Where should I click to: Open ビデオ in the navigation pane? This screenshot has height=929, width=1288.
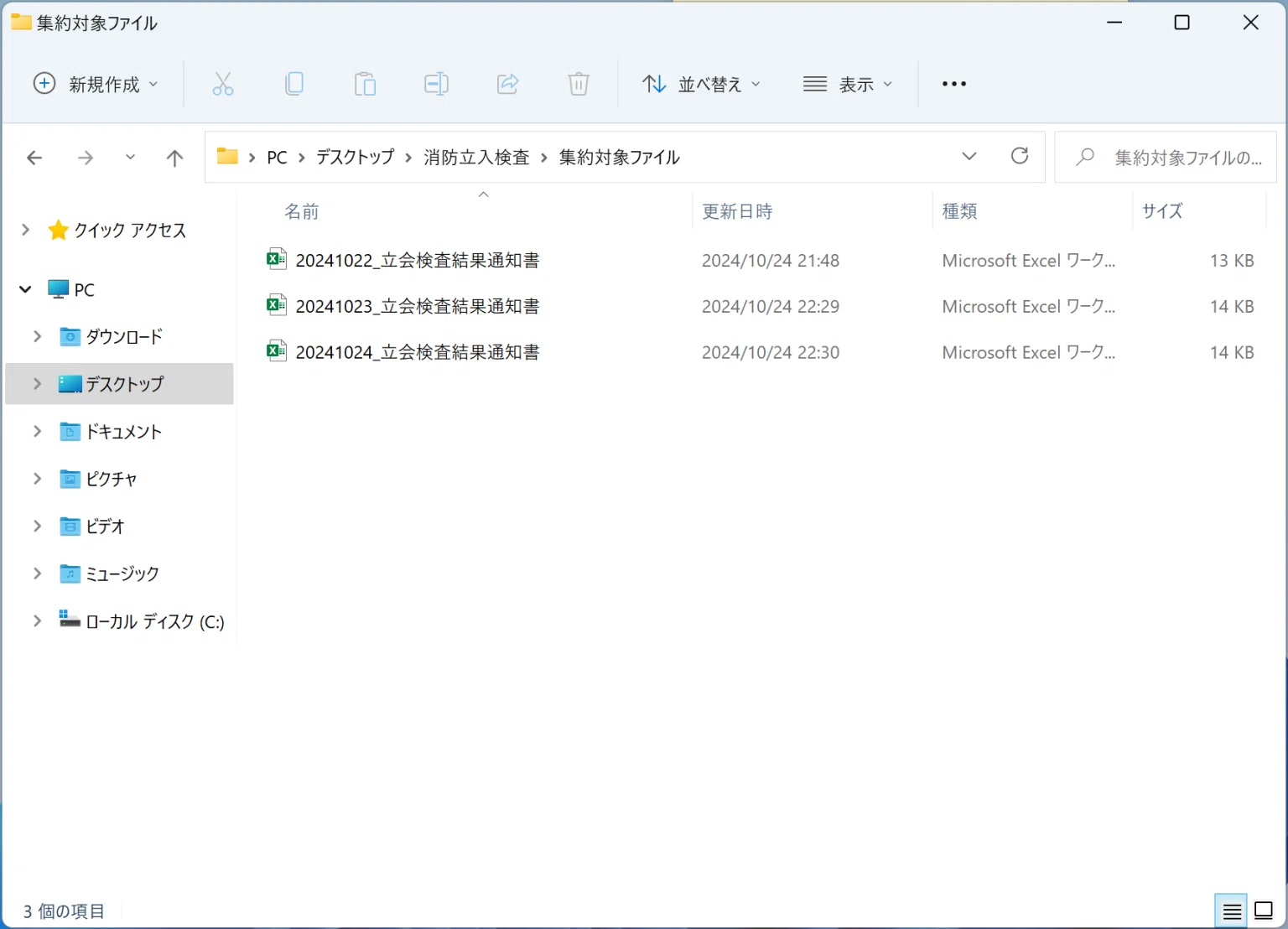pyautogui.click(x=105, y=527)
